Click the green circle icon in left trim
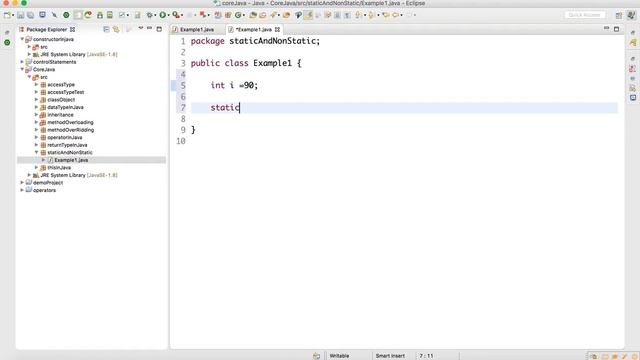 click(7, 42)
